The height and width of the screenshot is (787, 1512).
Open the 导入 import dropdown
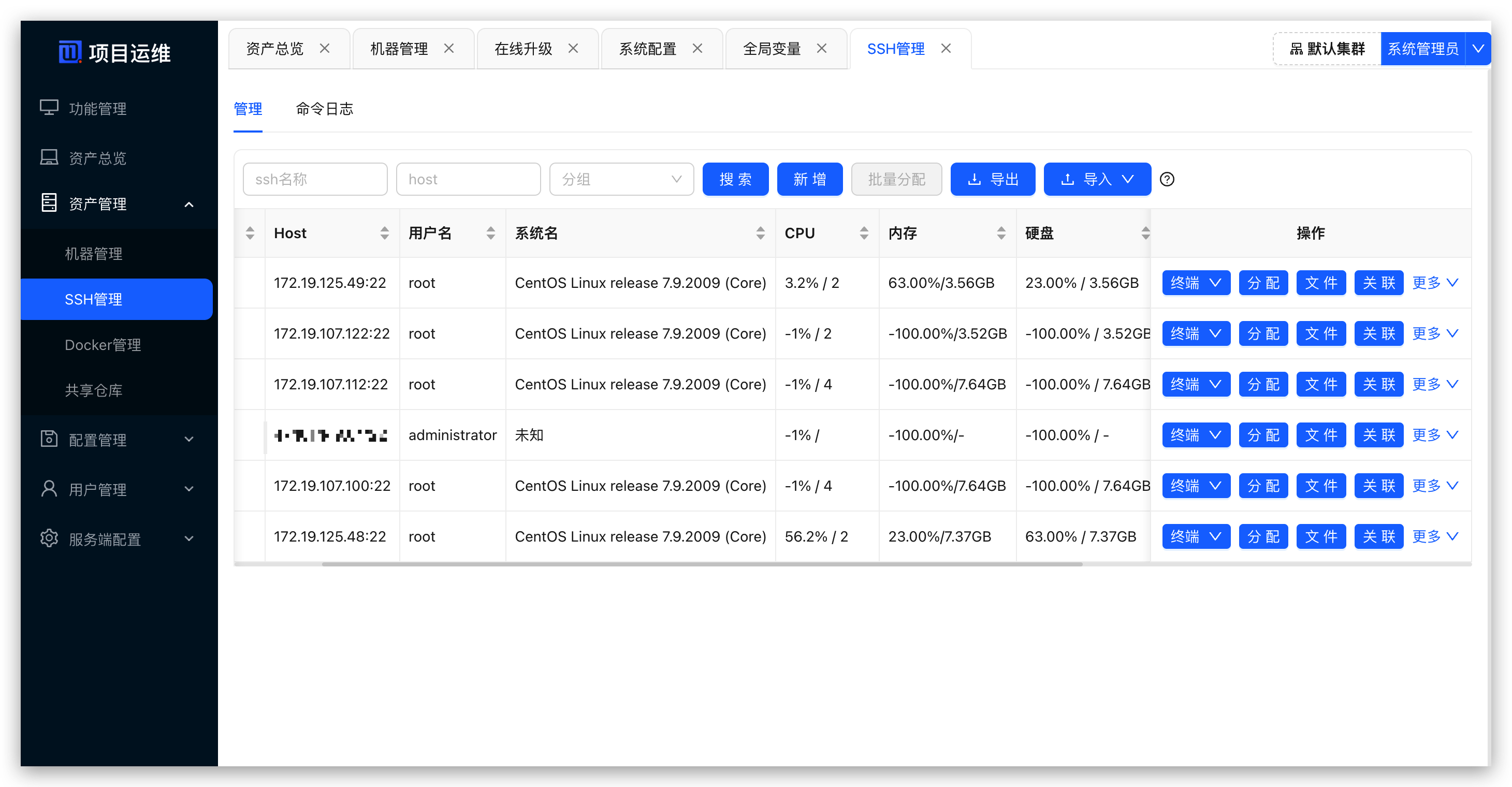click(1096, 180)
